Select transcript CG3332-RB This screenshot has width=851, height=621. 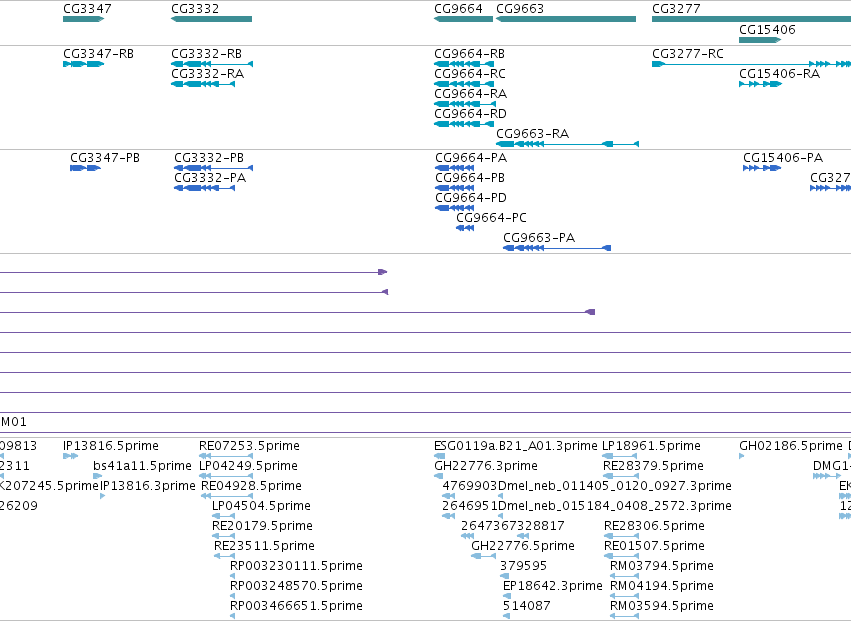(212, 64)
